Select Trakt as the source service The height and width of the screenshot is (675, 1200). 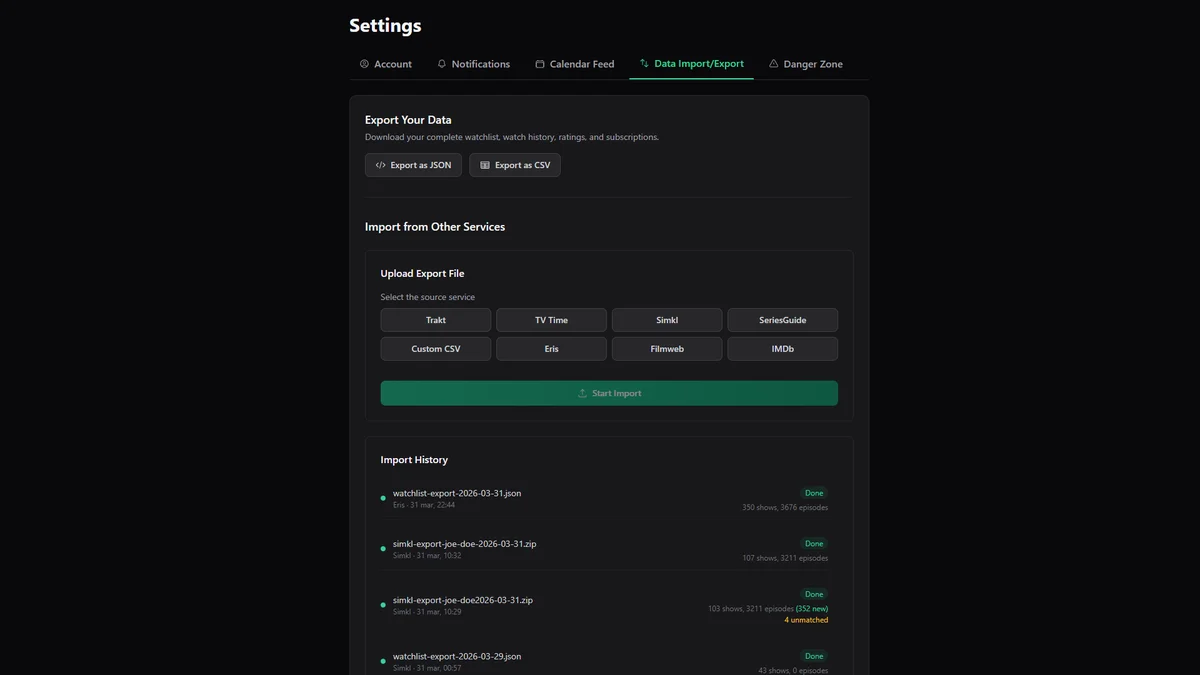tap(435, 320)
